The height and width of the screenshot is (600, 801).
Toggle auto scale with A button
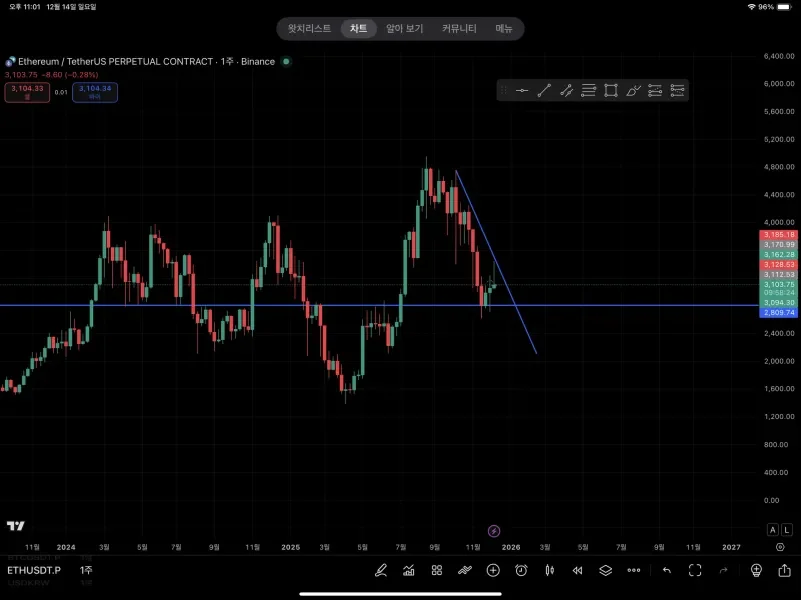772,530
